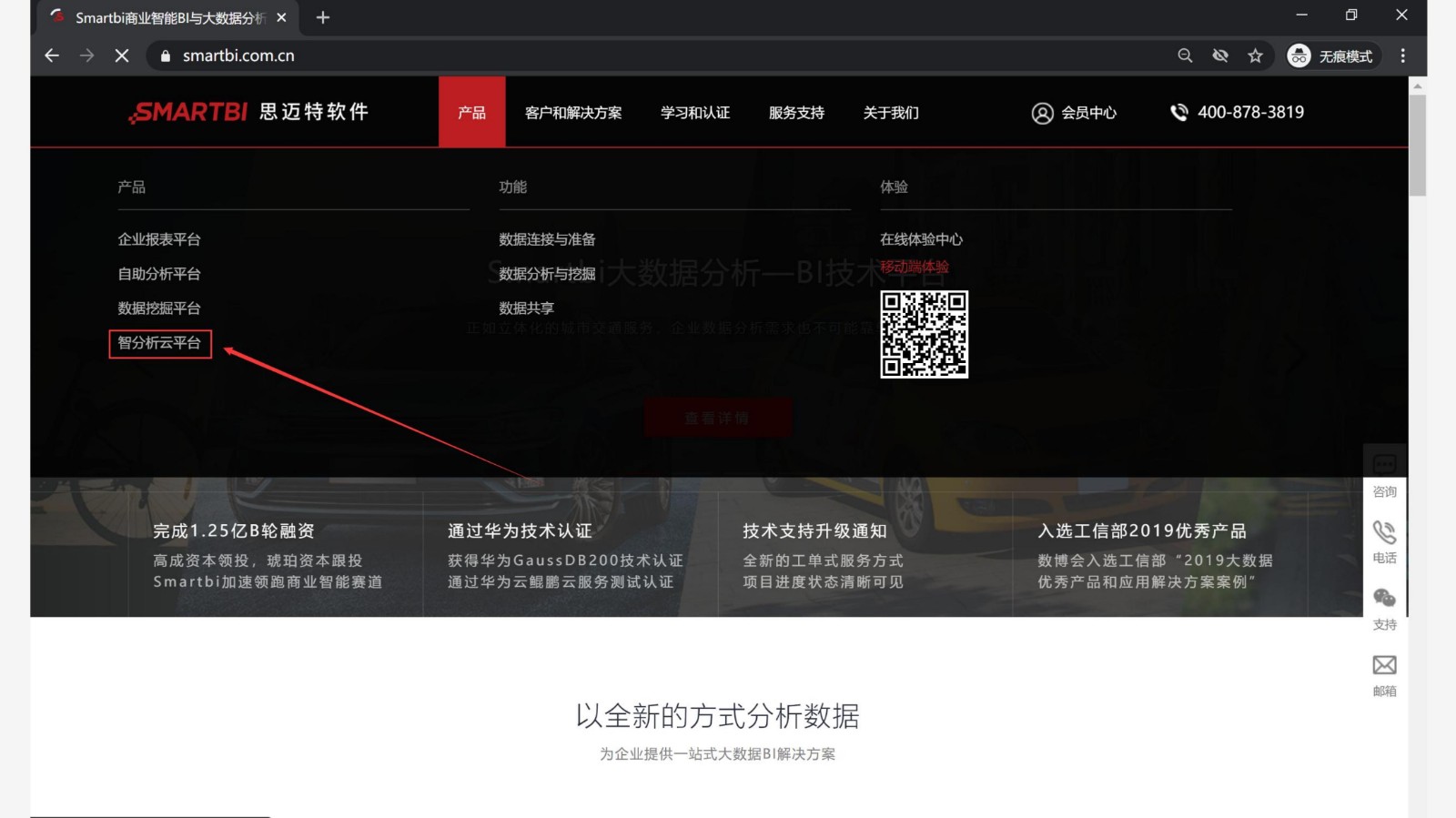Stop page loading with the X button
Image resolution: width=1456 pixels, height=818 pixels.
[122, 56]
